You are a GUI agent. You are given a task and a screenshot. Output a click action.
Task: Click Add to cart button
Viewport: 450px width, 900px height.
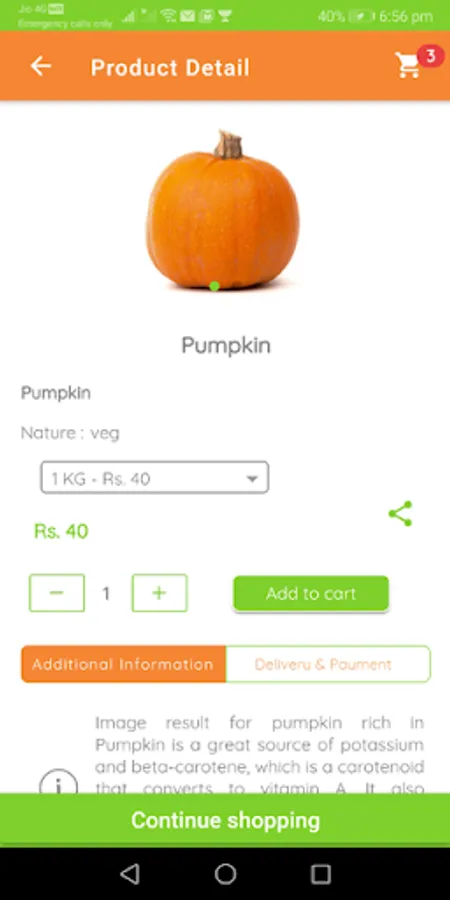311,593
